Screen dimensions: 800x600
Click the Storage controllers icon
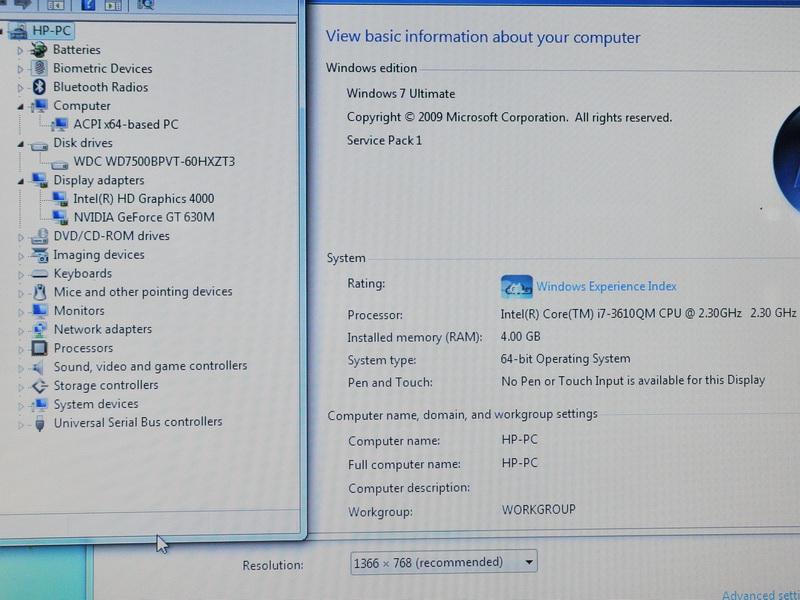(x=40, y=386)
